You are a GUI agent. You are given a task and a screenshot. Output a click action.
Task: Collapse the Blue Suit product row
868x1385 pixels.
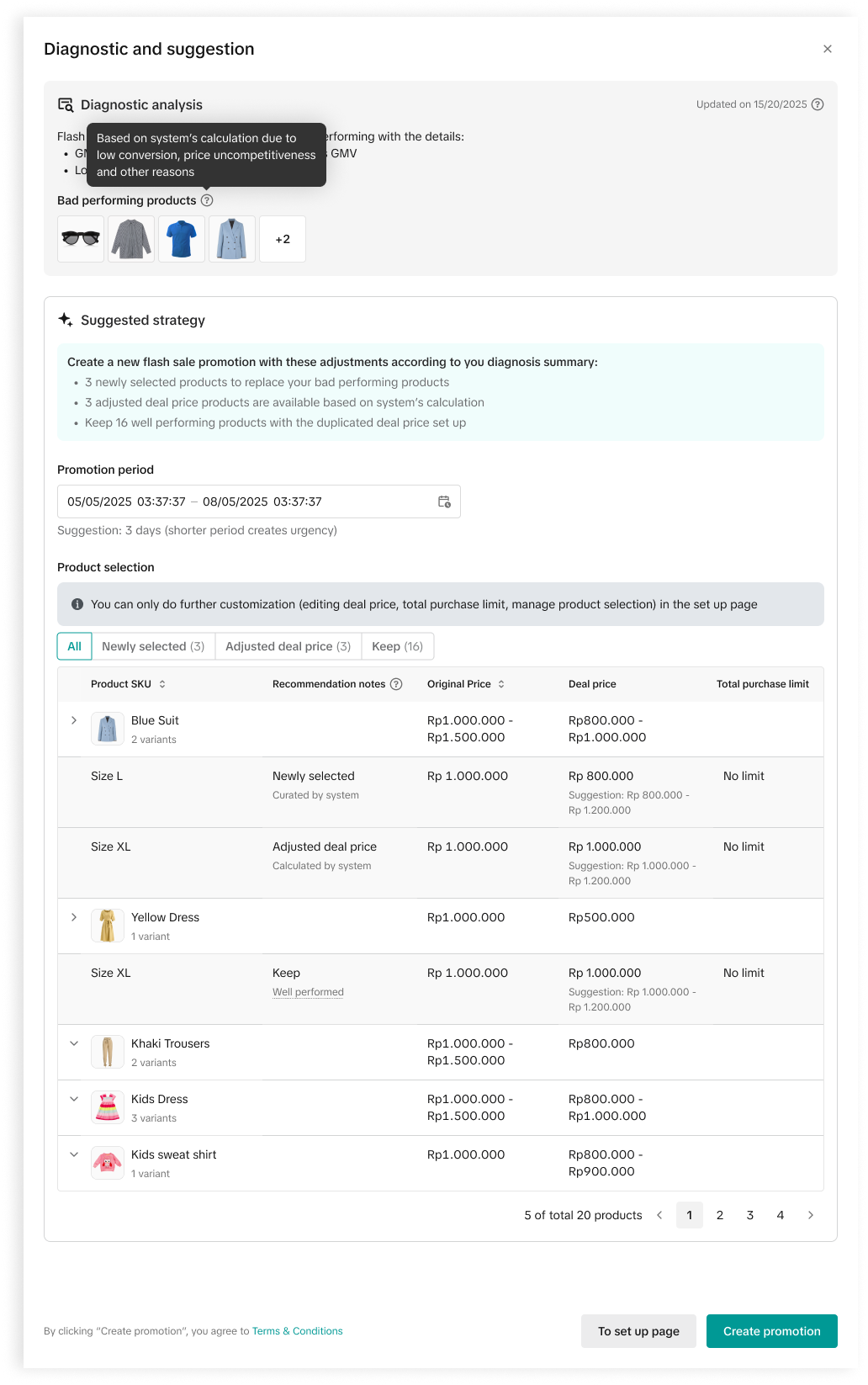point(74,720)
